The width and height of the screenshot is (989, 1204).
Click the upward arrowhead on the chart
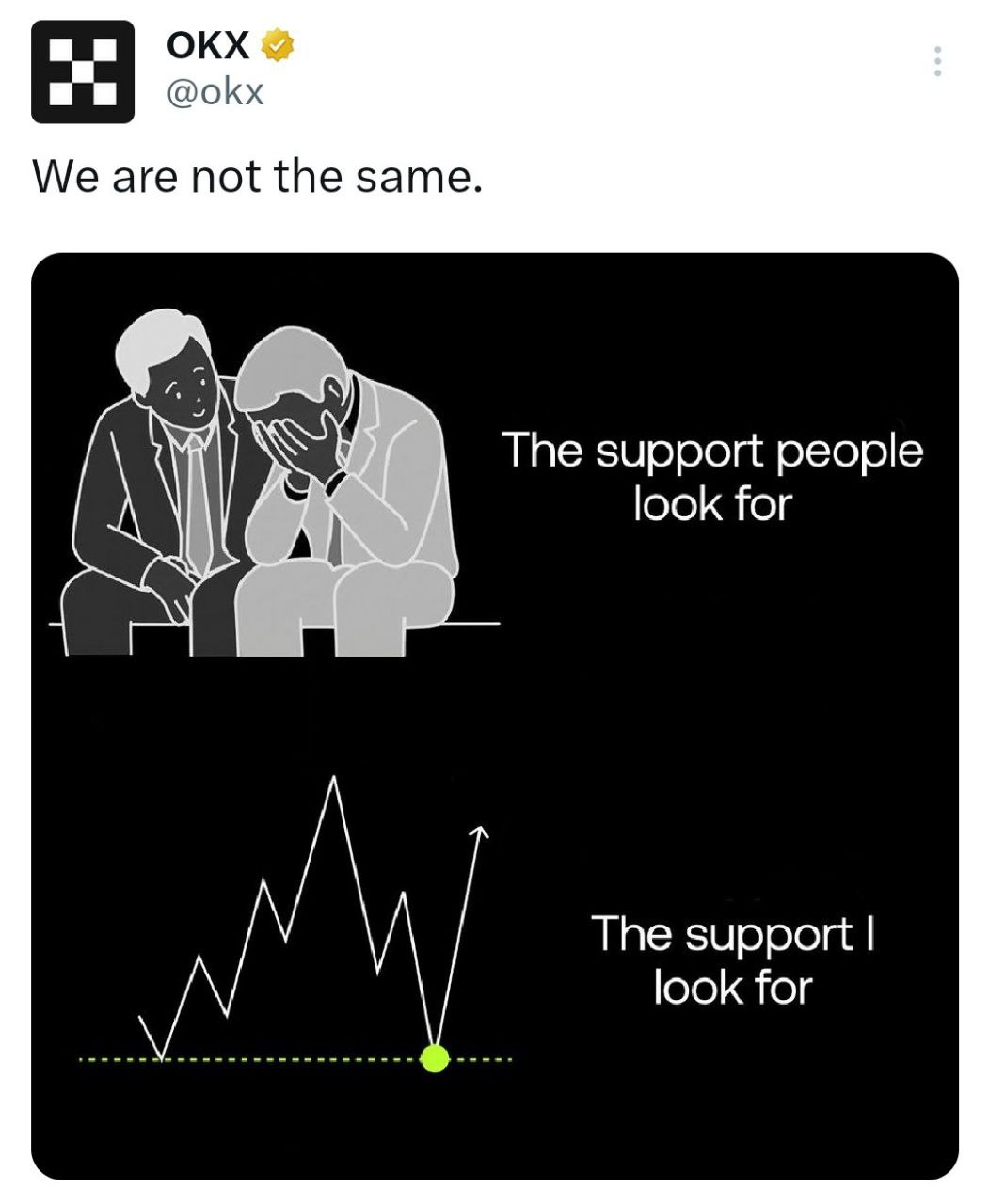pos(479,832)
